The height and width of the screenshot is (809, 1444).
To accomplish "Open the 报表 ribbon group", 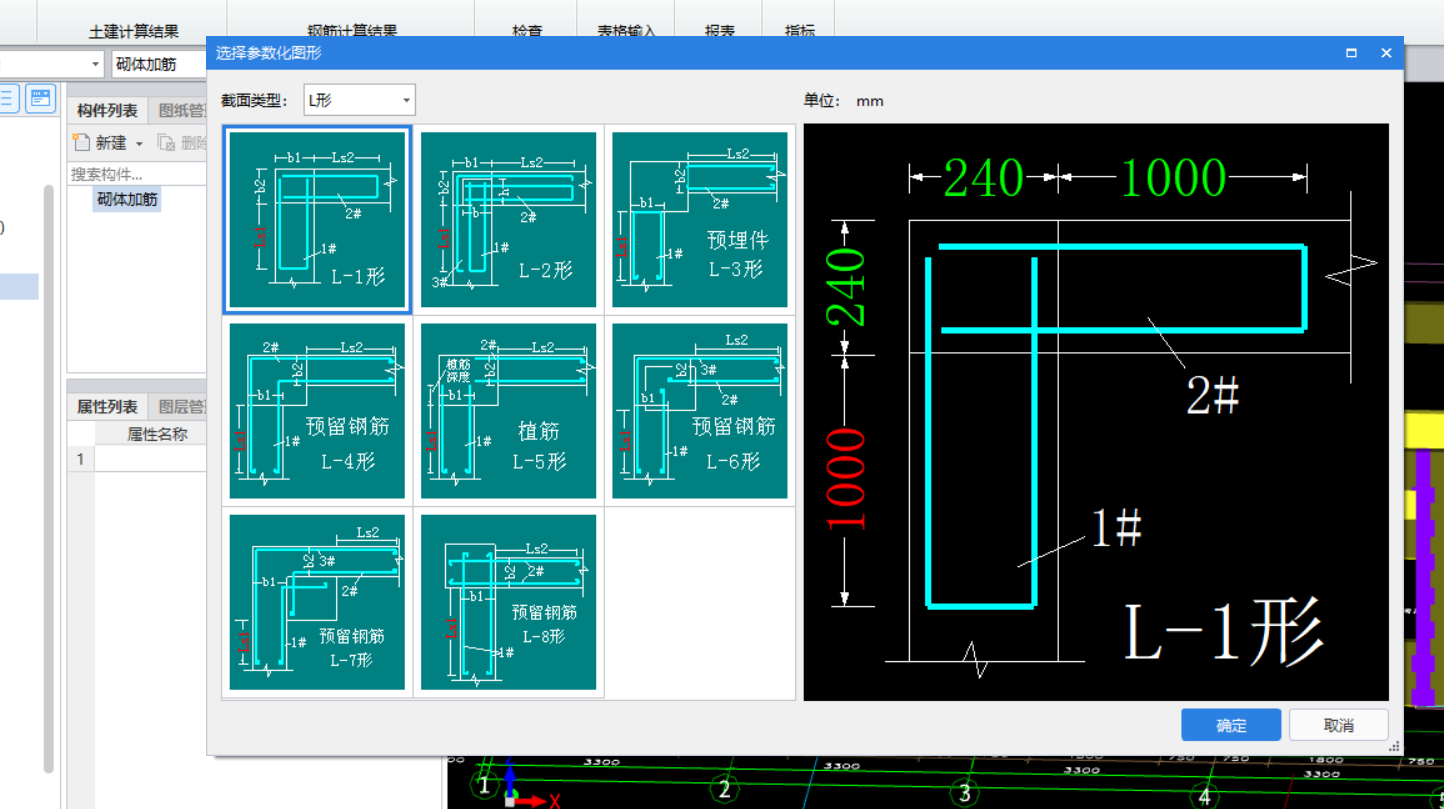I will [x=720, y=32].
